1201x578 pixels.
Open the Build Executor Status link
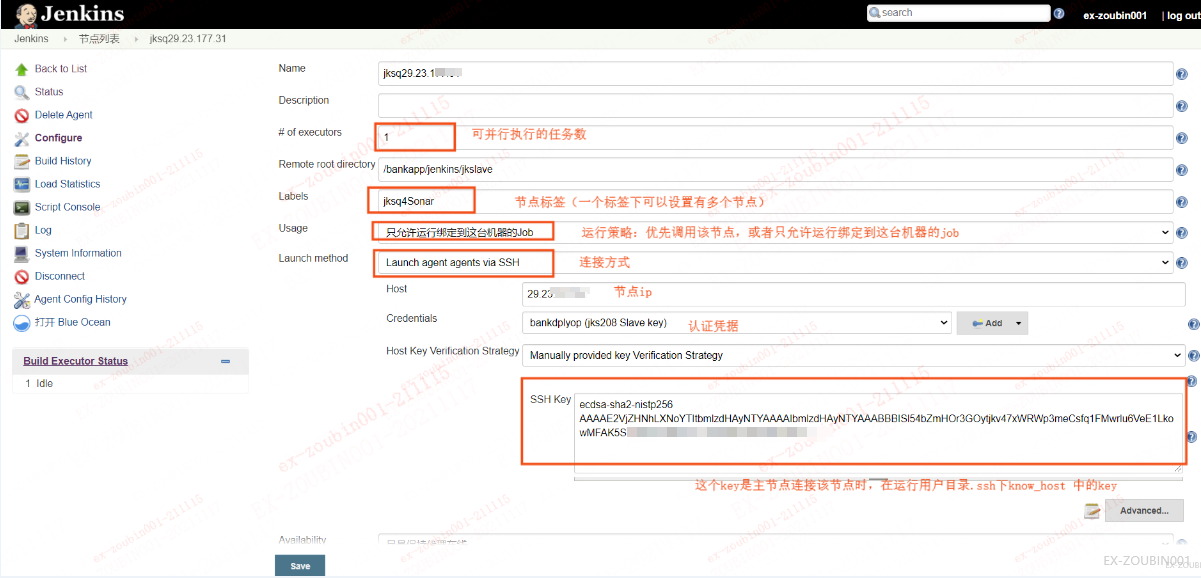[76, 362]
